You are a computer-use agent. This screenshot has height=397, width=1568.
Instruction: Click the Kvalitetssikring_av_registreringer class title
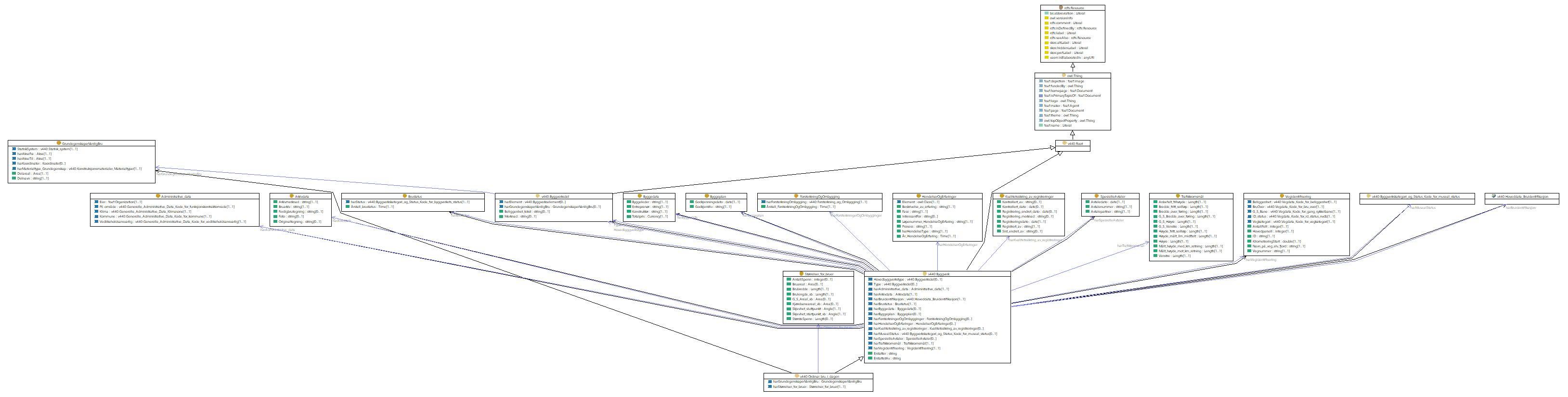click(1030, 196)
